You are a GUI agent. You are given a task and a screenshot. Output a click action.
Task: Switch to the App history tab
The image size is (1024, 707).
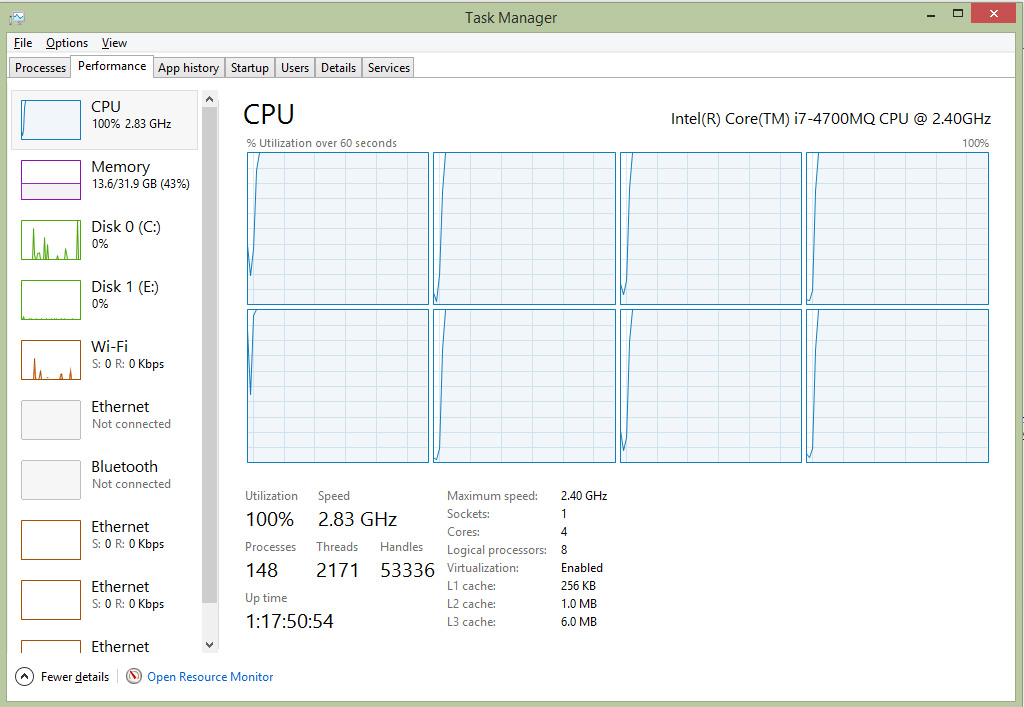(x=188, y=68)
